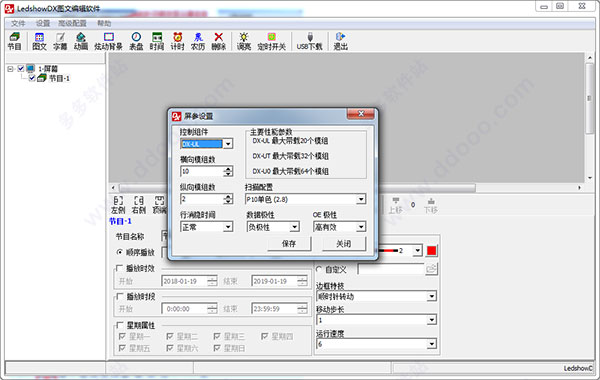Open the 数据极性 dropdown
The width and height of the screenshot is (600, 380).
[273, 227]
